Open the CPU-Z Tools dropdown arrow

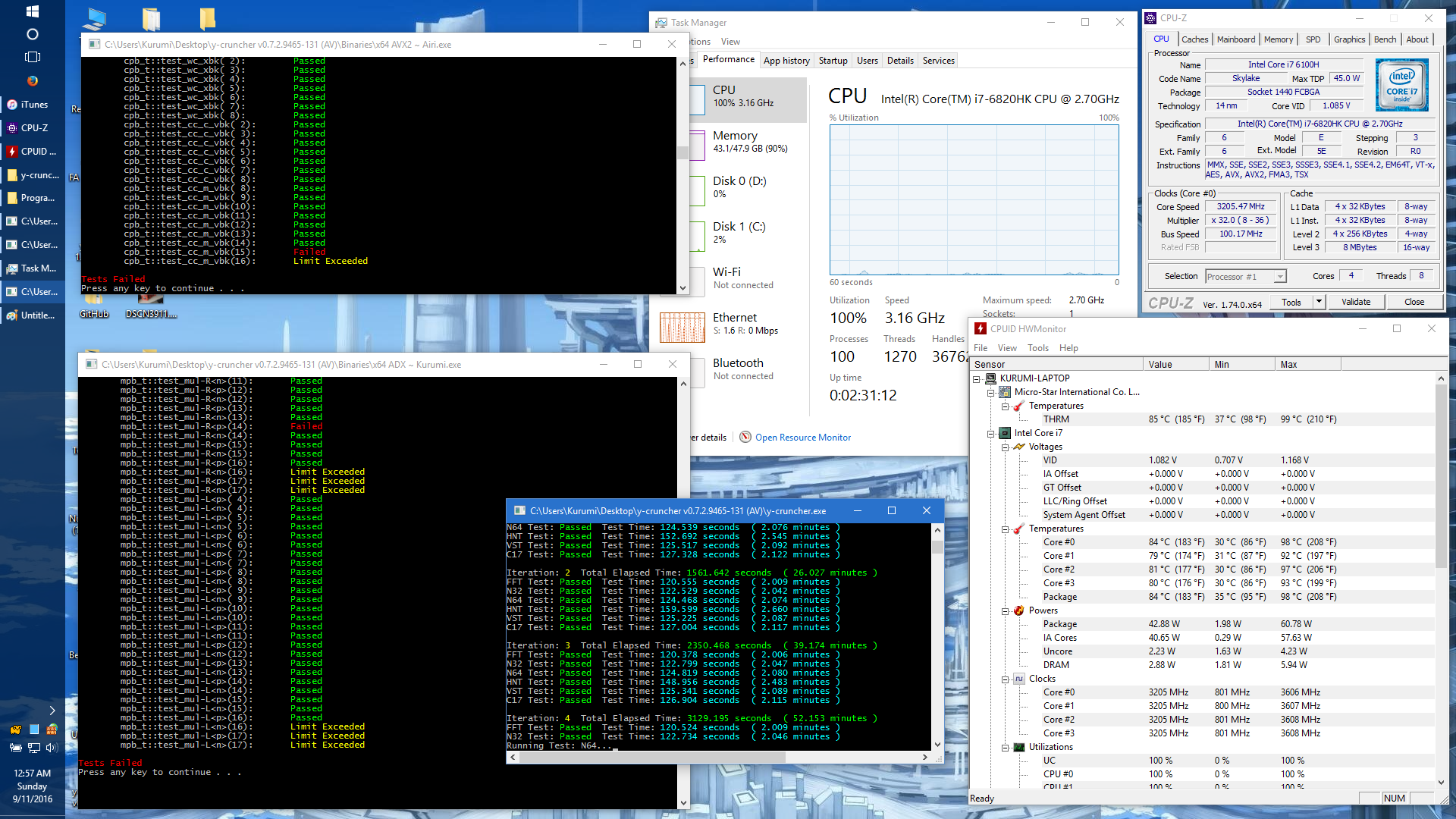1319,302
